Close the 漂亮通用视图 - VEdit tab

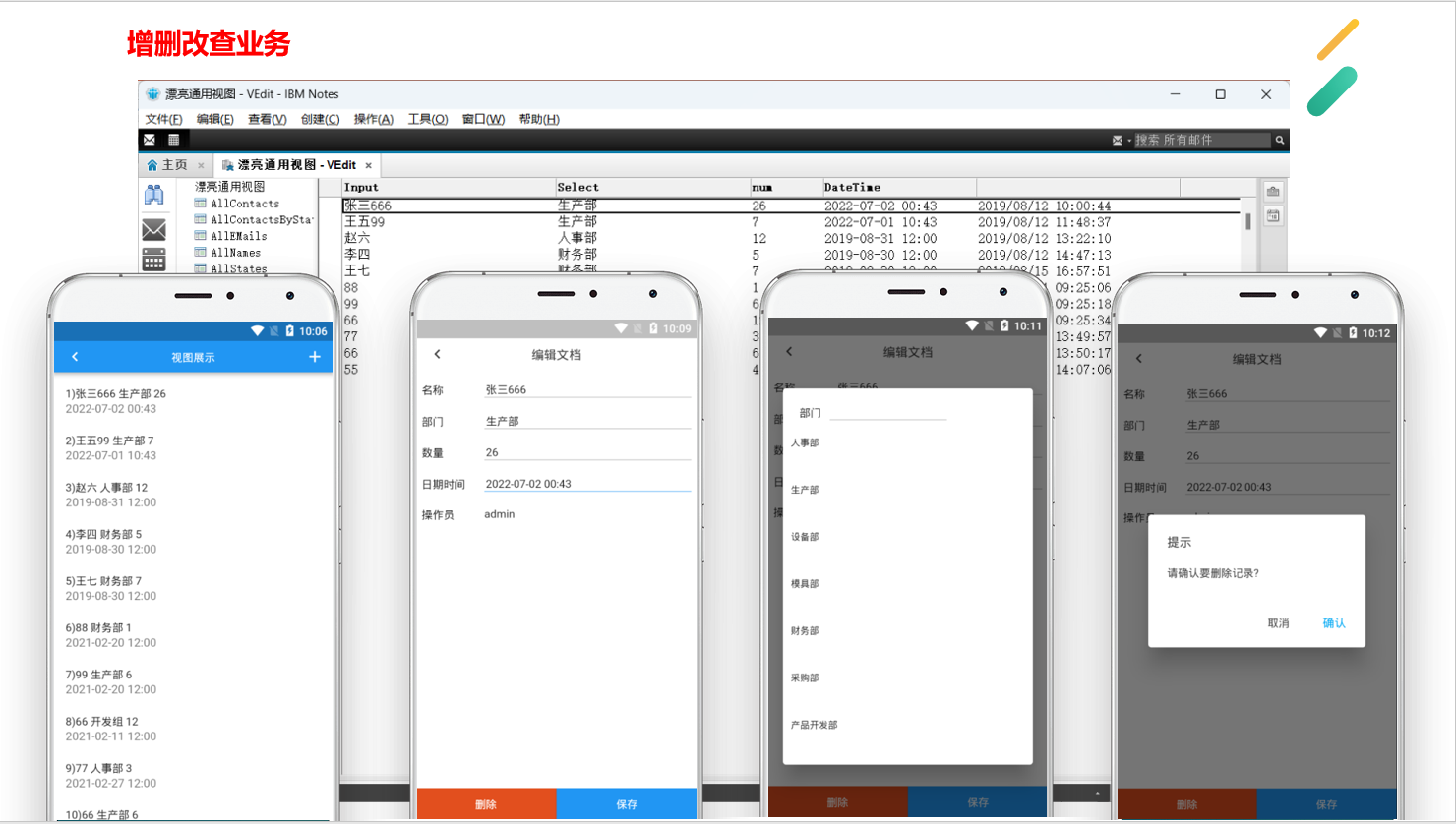(x=369, y=165)
